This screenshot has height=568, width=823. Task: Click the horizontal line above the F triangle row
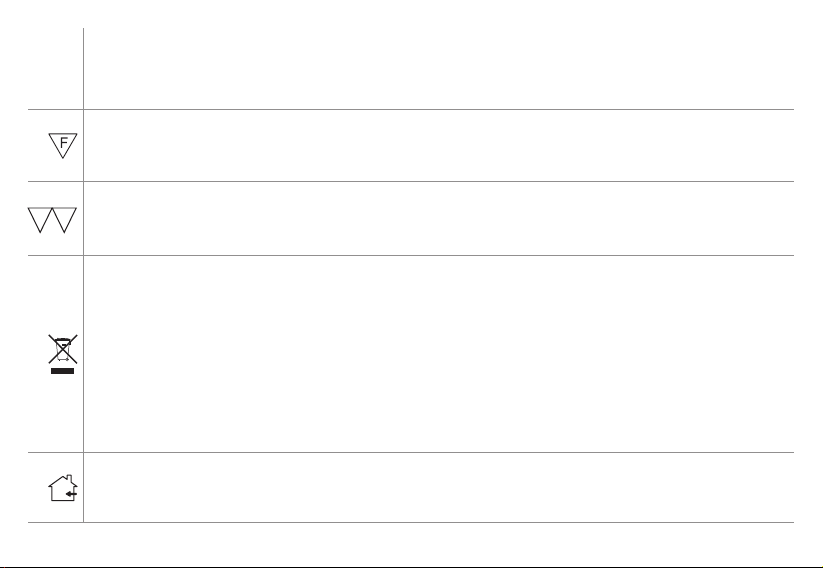coord(410,110)
